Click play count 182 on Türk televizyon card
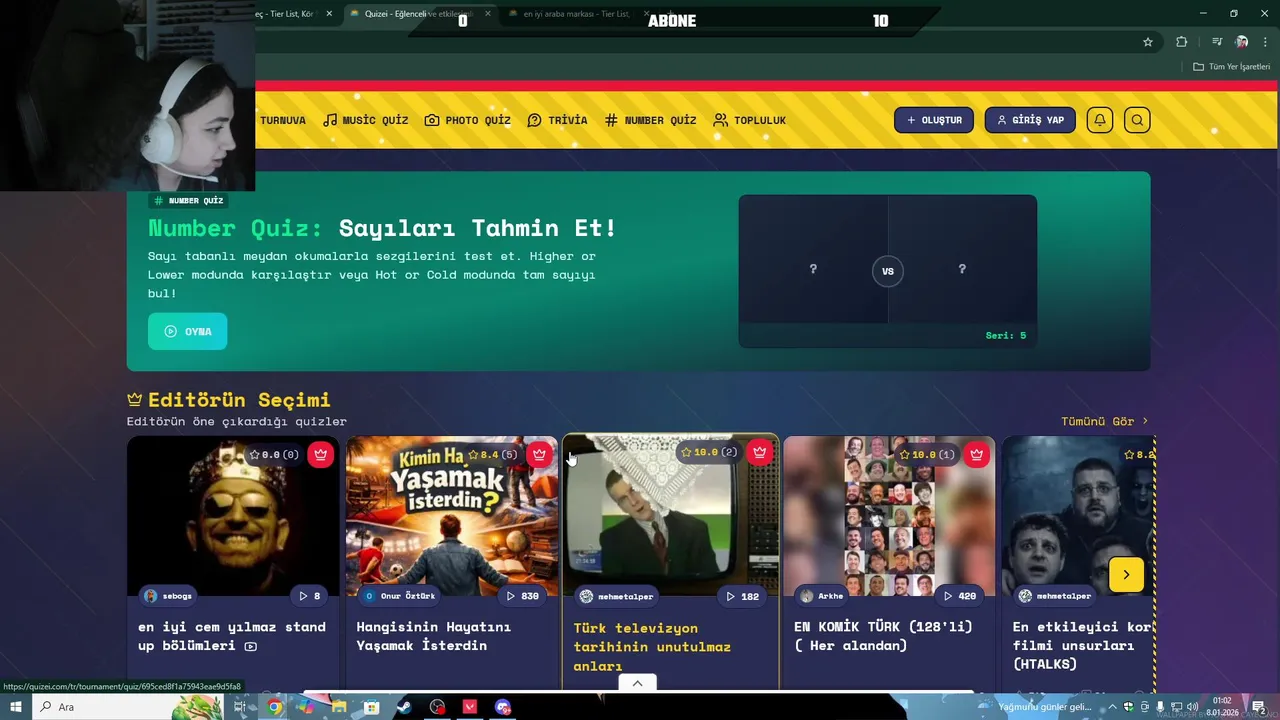The height and width of the screenshot is (720, 1280). (x=742, y=596)
